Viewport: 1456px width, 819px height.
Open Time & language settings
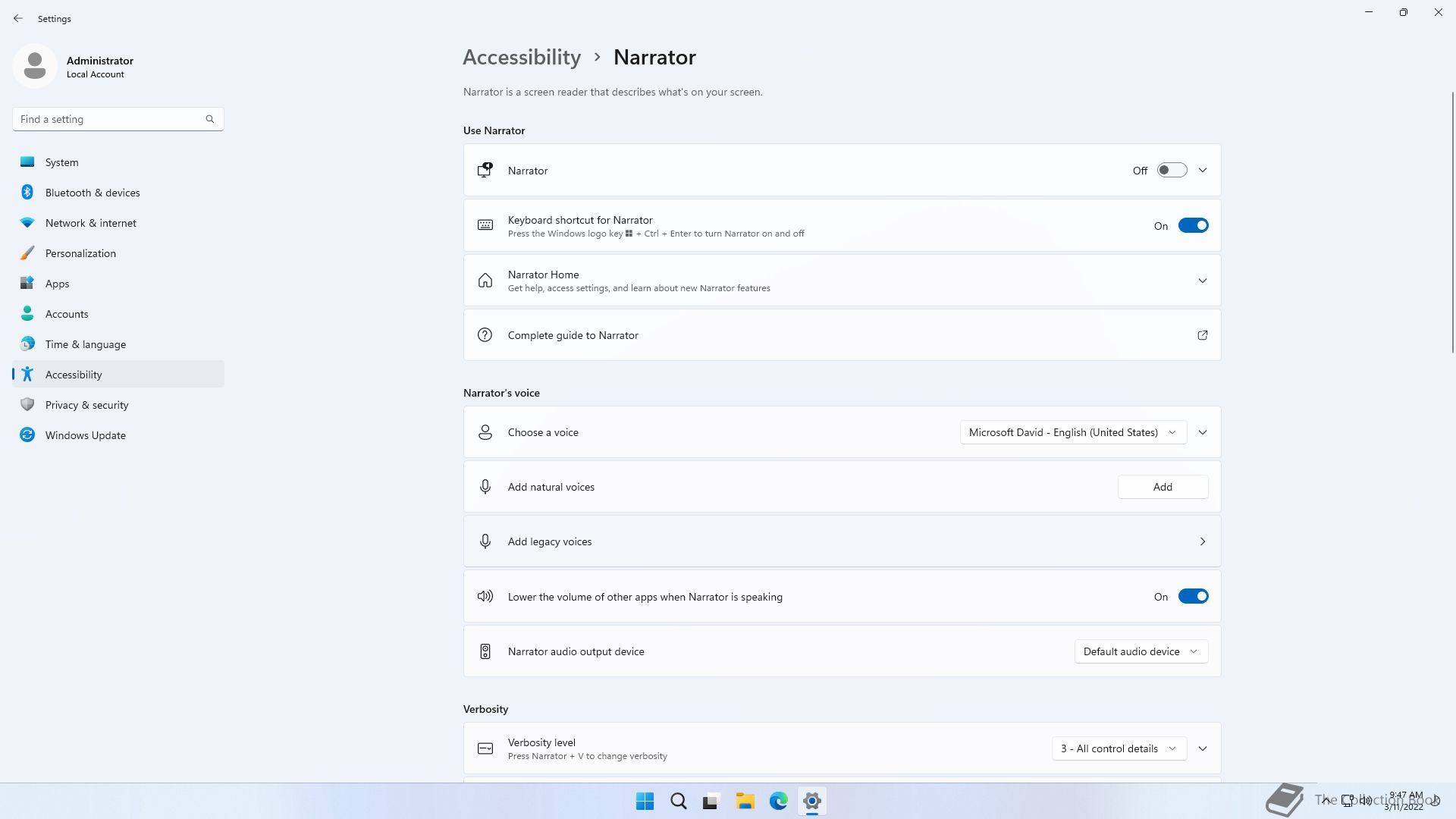[118, 344]
